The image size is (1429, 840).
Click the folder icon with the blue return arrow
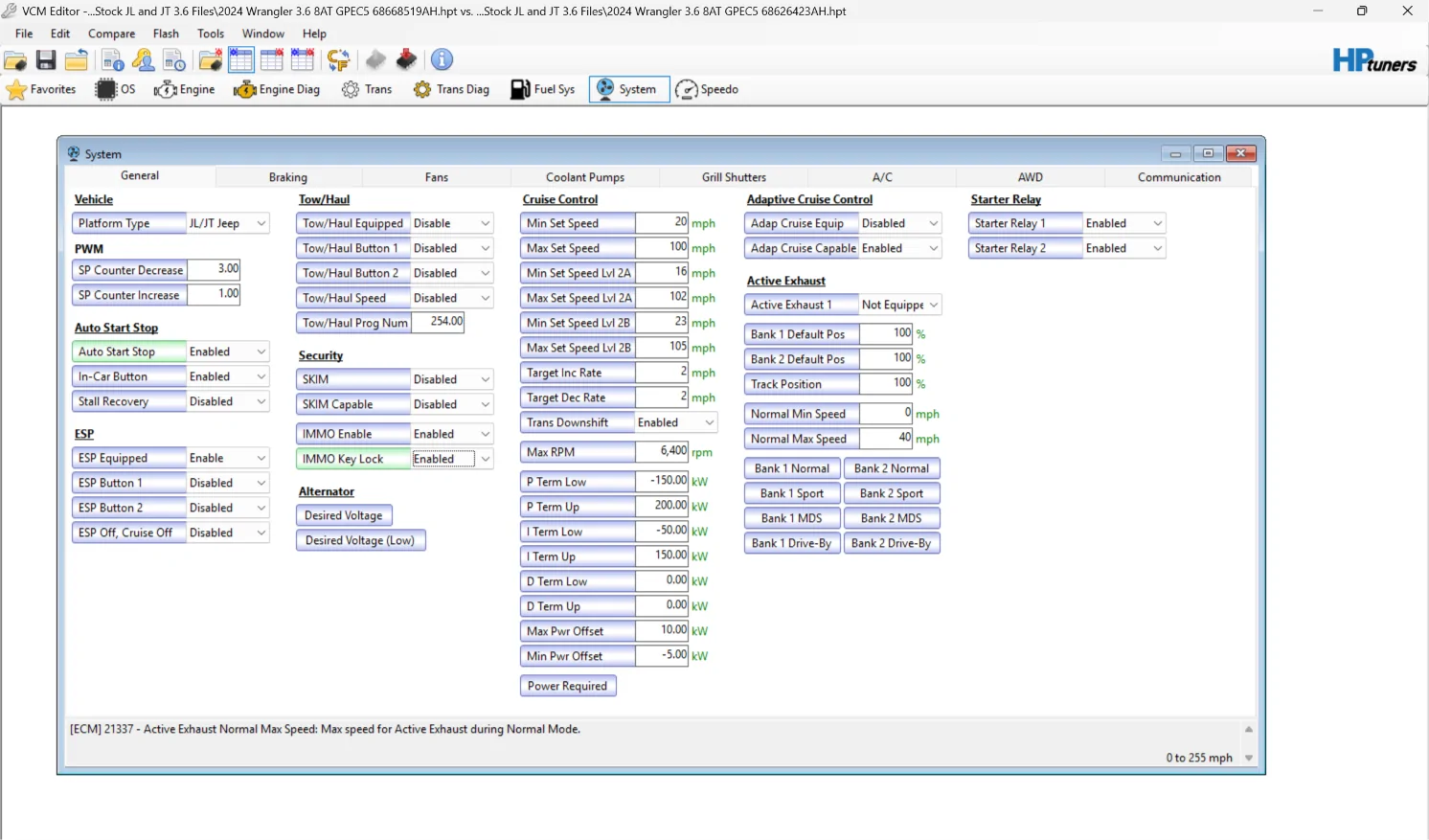(77, 60)
